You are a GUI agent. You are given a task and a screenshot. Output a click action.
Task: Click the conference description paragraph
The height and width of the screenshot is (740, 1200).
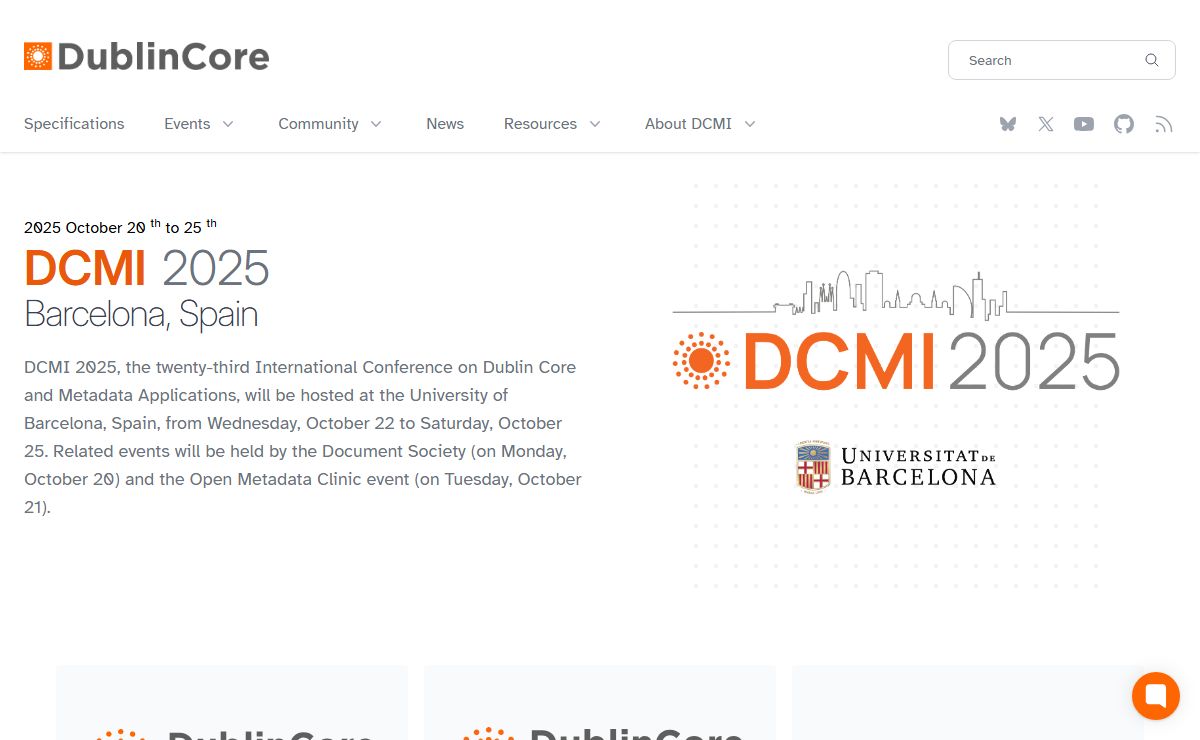point(303,437)
